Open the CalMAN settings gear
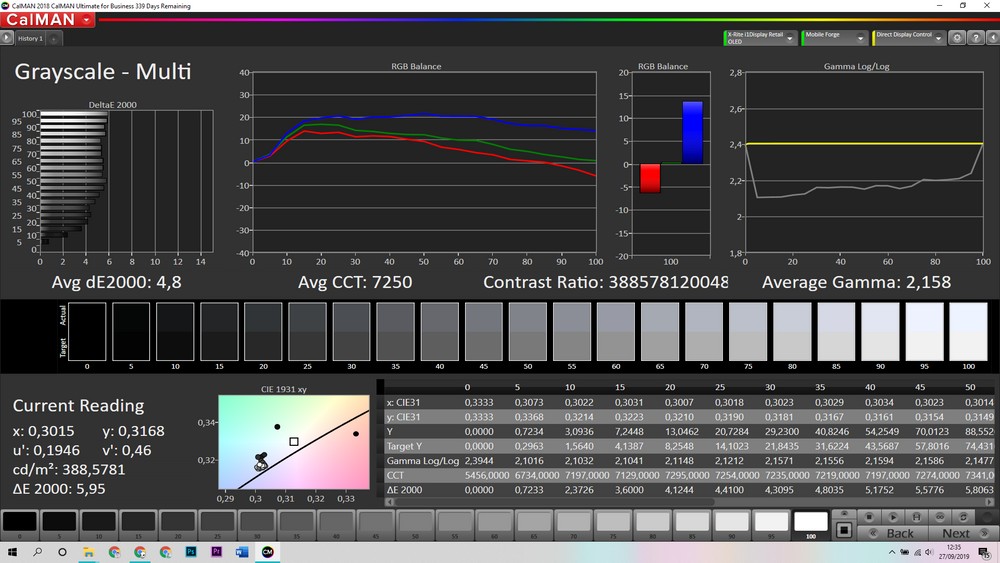Screen dimensions: 1000x563 [x=957, y=38]
